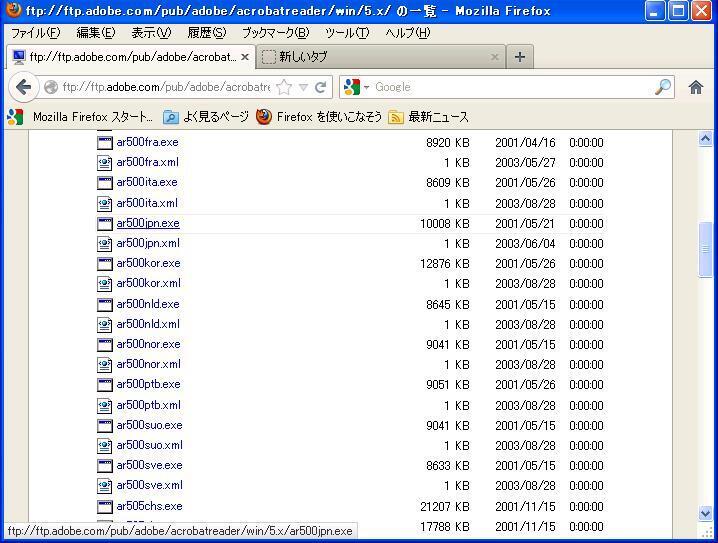The image size is (718, 543).
Task: Open ar500nld.xml link
Action: point(148,324)
